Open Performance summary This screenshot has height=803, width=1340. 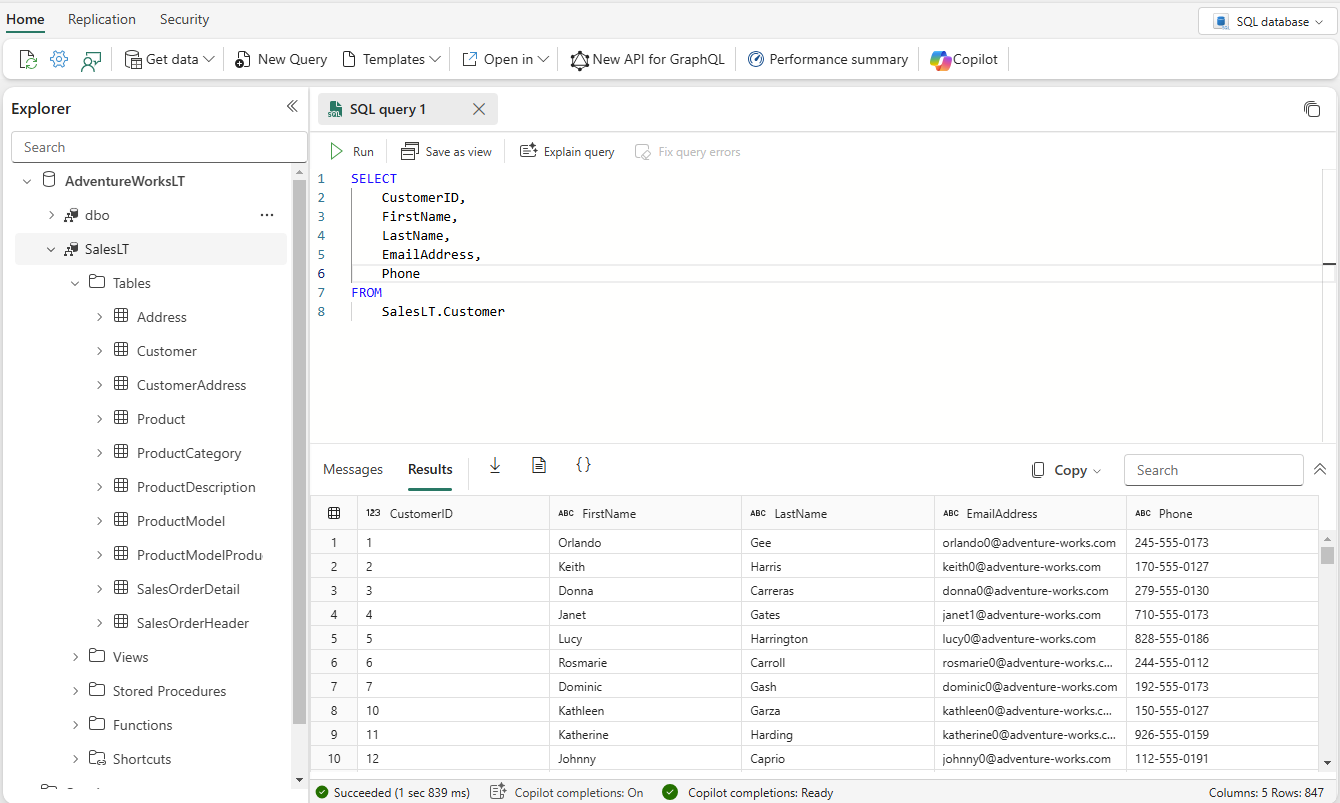click(828, 60)
